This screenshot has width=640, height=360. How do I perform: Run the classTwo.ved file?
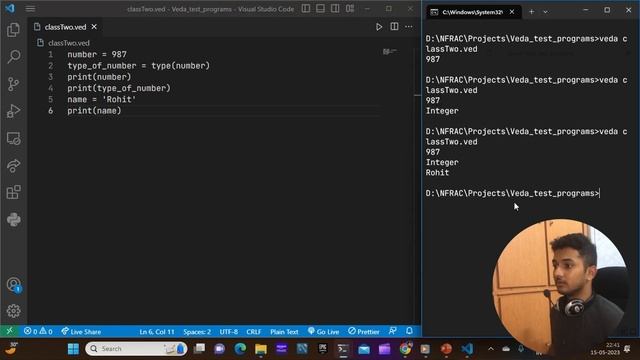coord(379,27)
